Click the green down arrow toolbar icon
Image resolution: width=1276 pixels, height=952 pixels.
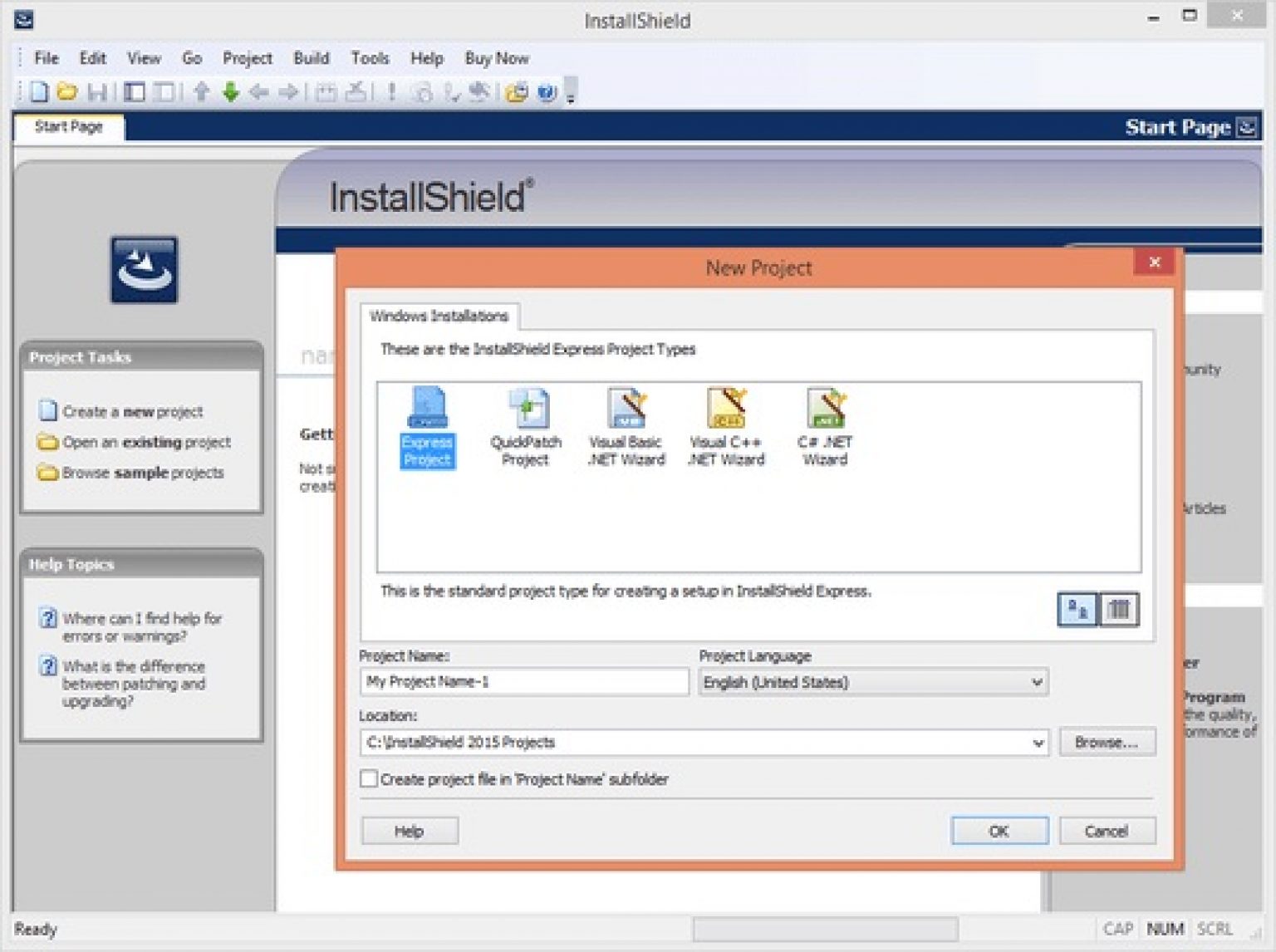(231, 92)
